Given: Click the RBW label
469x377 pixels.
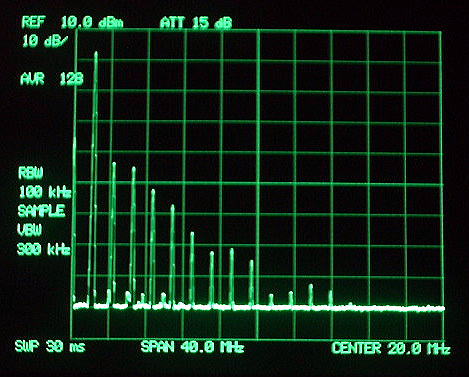Looking at the screenshot, I should (31, 173).
